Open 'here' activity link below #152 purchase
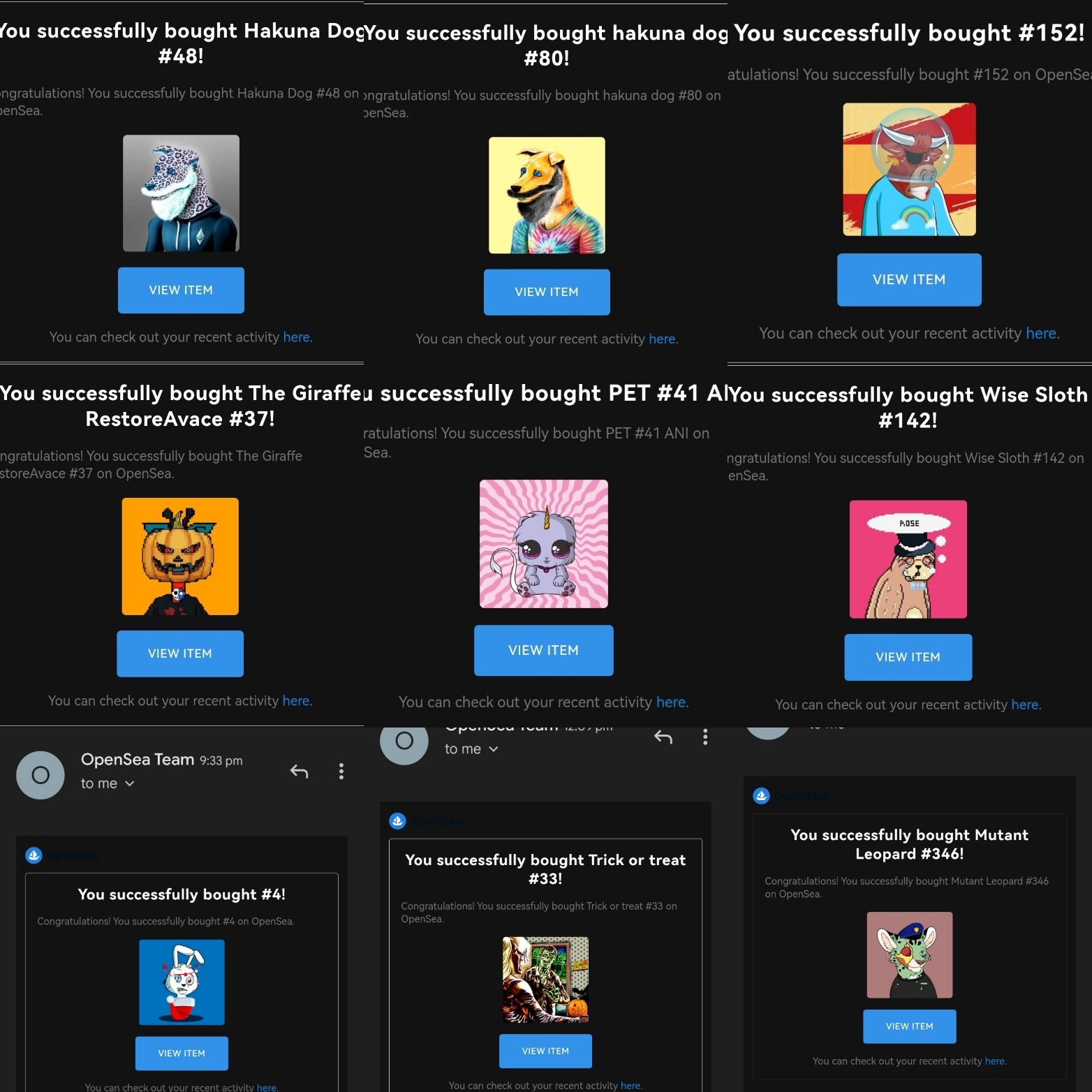1092x1092 pixels. coord(1041,334)
